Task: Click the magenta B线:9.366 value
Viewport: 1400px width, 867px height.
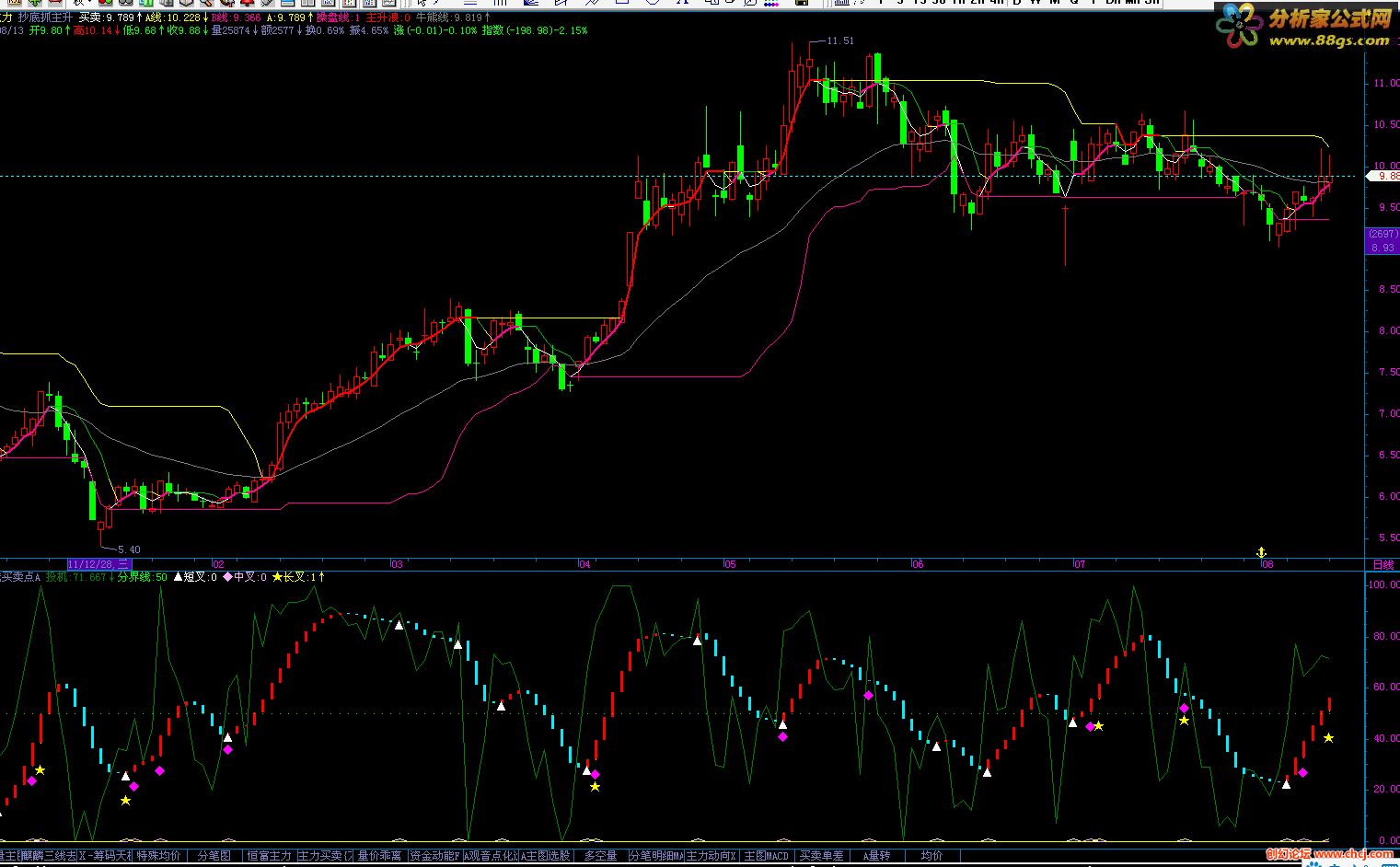Action: pyautogui.click(x=236, y=17)
